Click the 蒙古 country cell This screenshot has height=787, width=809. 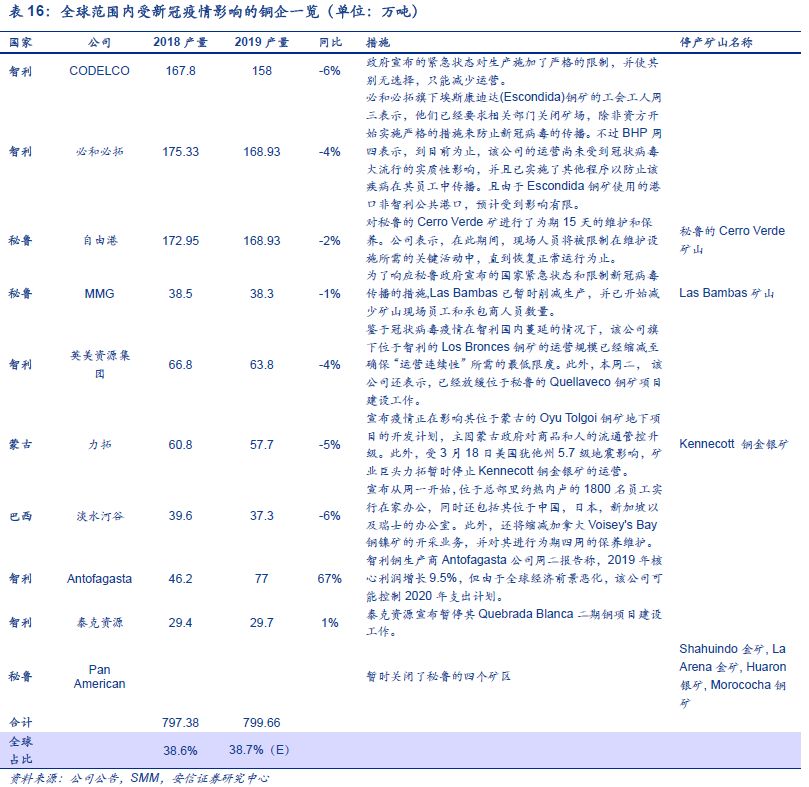[x=21, y=444]
